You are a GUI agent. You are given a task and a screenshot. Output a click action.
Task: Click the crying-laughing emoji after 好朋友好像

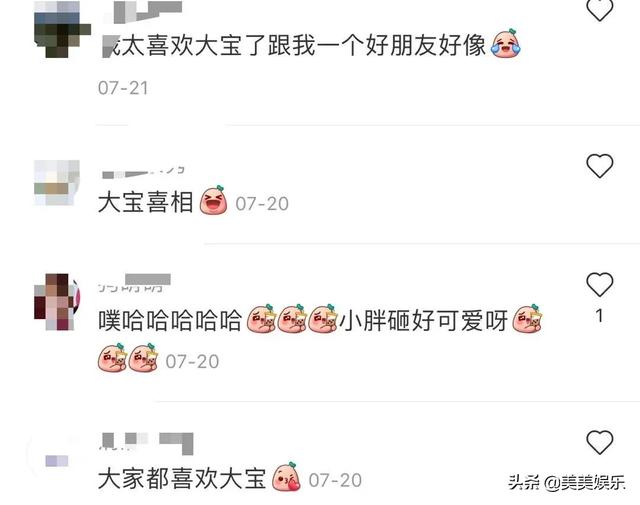click(505, 44)
